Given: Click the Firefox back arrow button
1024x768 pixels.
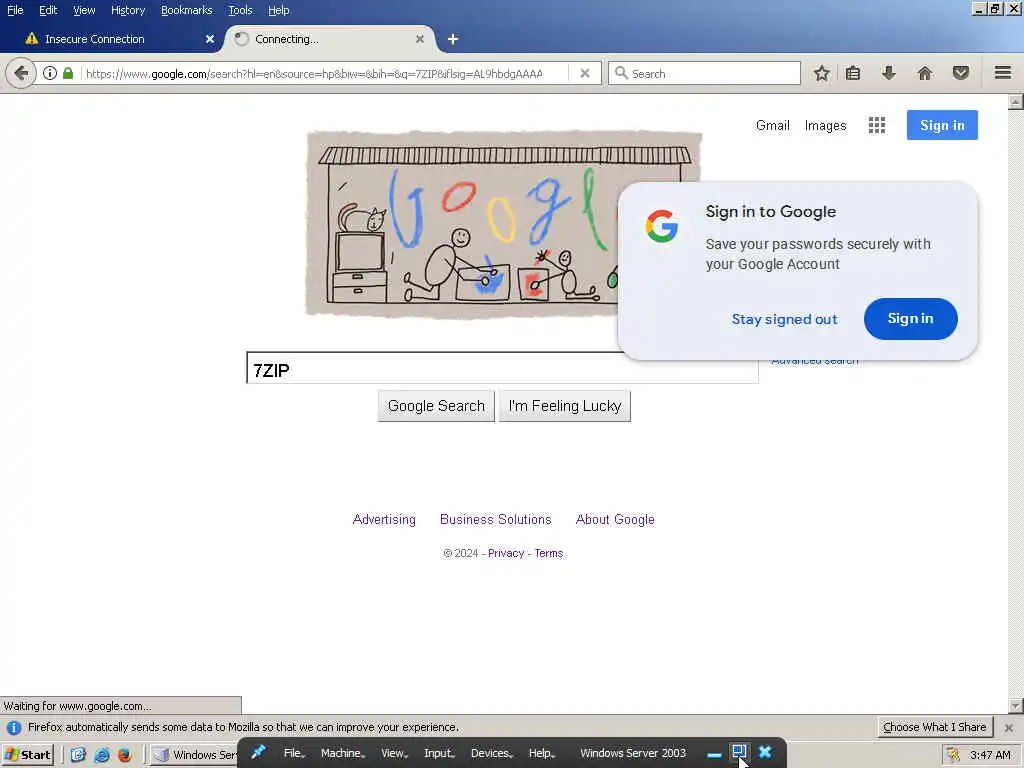Looking at the screenshot, I should click(20, 73).
